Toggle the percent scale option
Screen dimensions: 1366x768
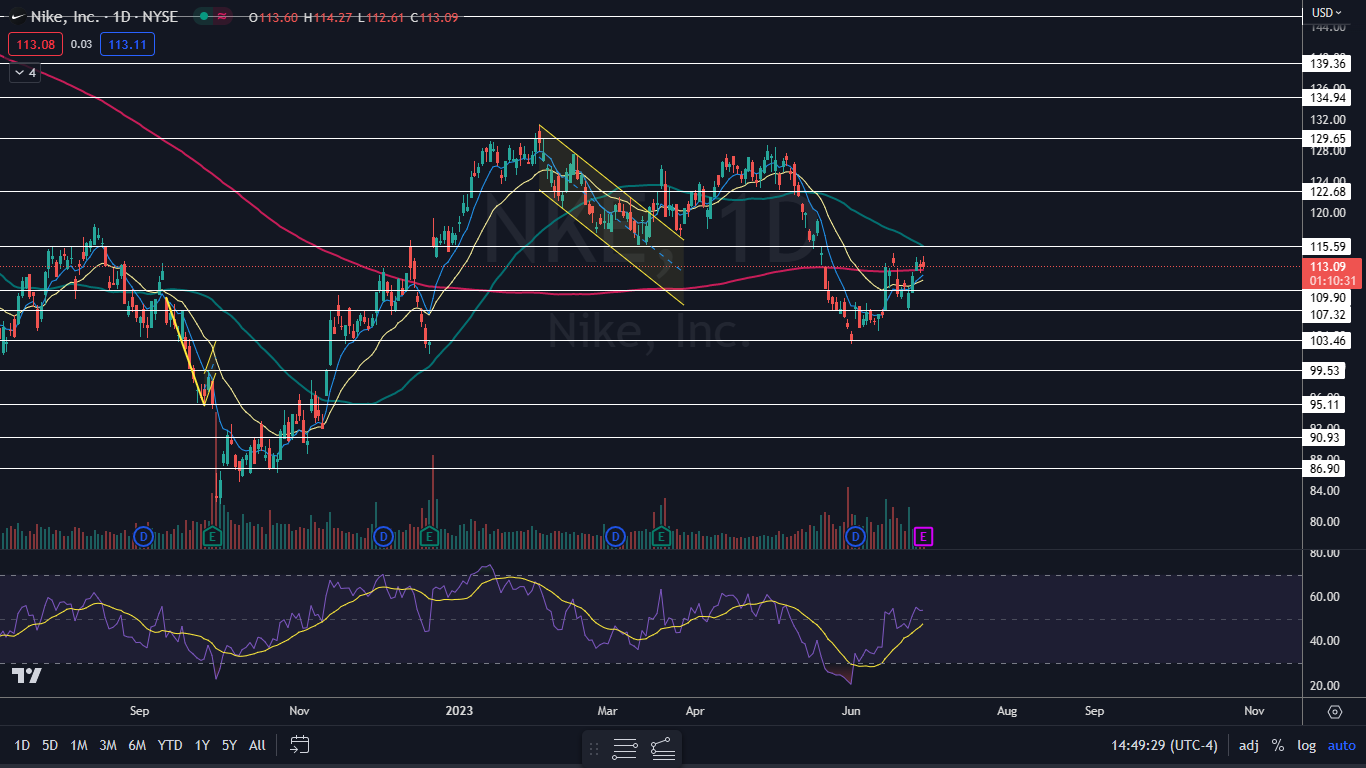(x=1277, y=745)
